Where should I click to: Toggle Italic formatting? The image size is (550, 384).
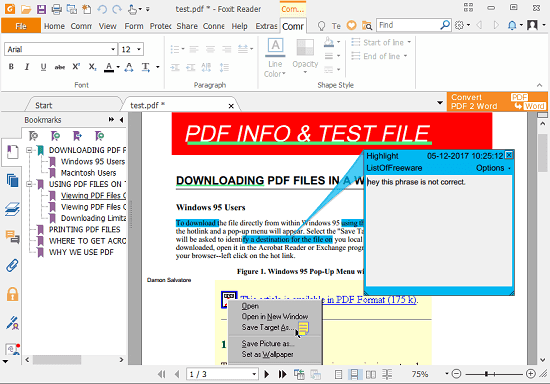[27, 66]
